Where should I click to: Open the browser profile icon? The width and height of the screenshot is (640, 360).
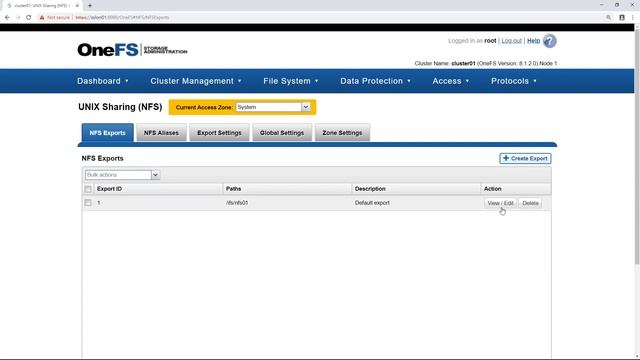[622, 18]
